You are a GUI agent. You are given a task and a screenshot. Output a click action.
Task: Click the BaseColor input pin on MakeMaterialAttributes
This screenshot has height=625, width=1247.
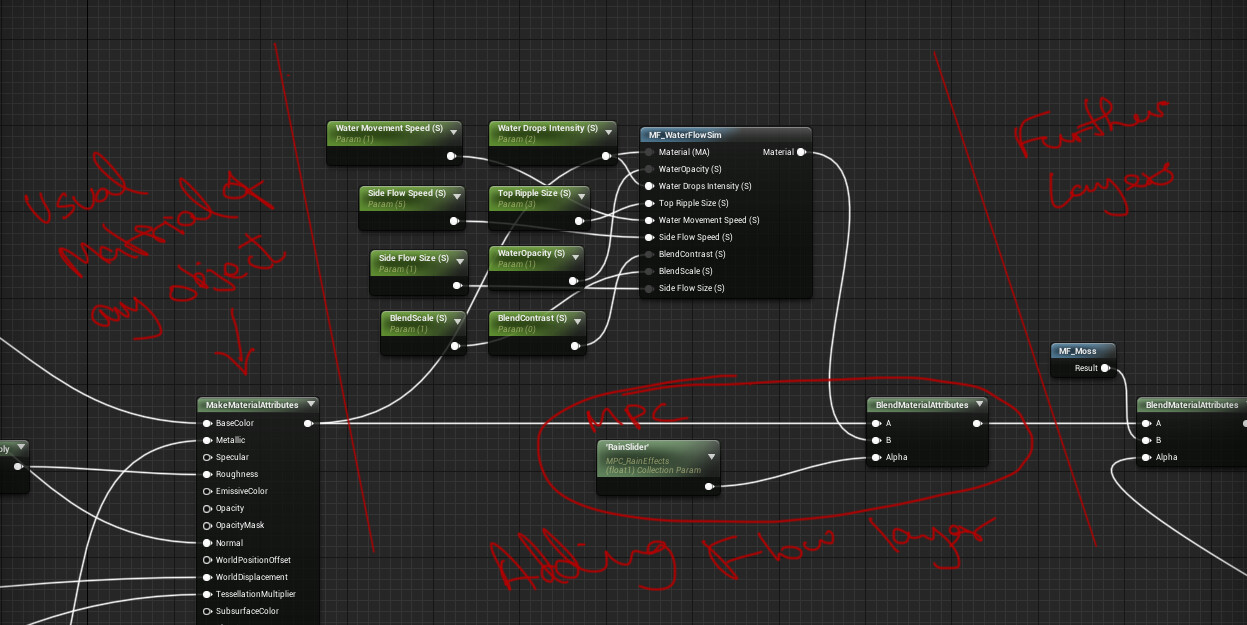[x=205, y=423]
